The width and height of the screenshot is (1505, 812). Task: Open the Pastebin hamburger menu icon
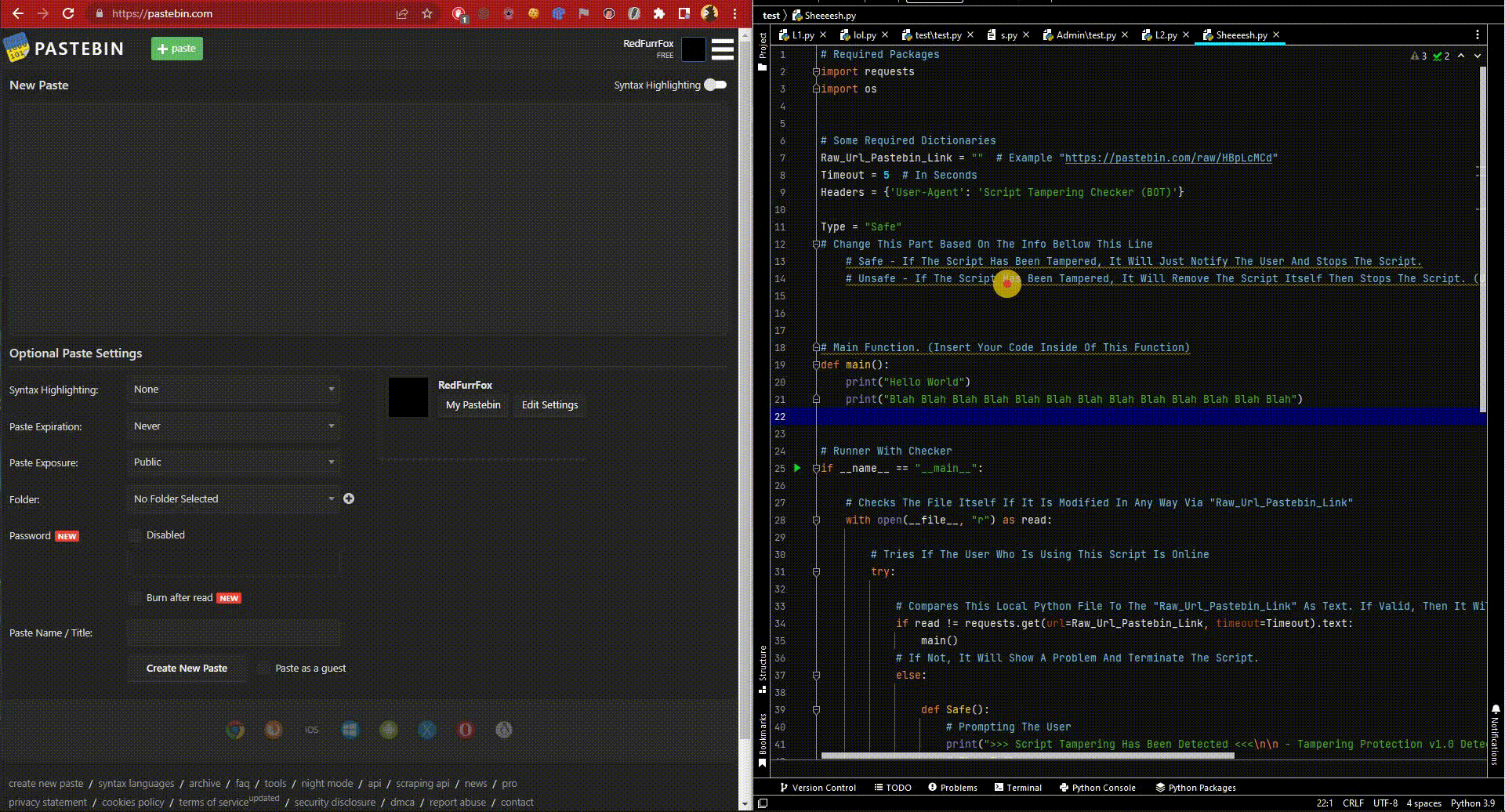pos(722,49)
